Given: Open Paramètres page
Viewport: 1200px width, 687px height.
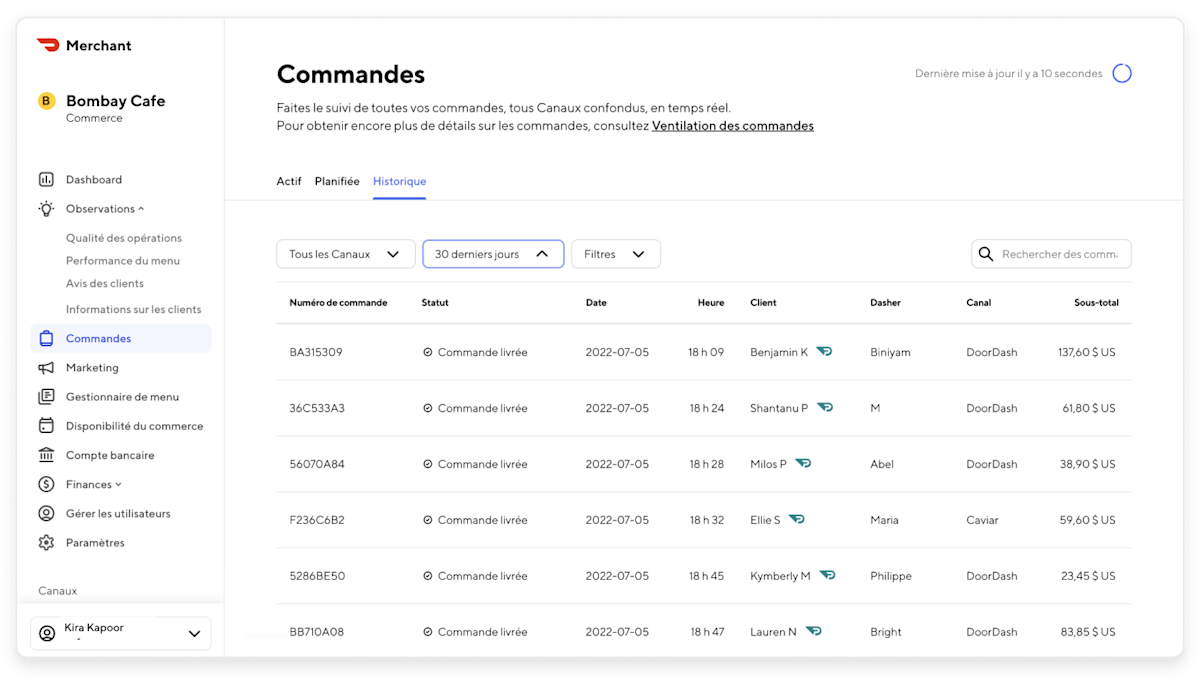Looking at the screenshot, I should (95, 543).
